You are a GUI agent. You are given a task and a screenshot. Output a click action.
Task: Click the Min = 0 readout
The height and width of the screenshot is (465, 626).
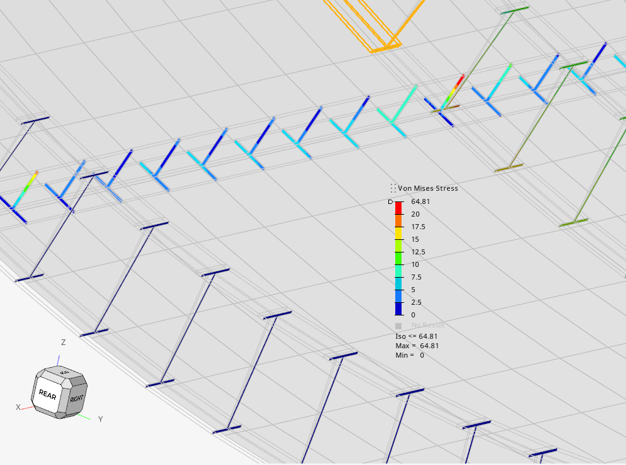click(x=410, y=355)
